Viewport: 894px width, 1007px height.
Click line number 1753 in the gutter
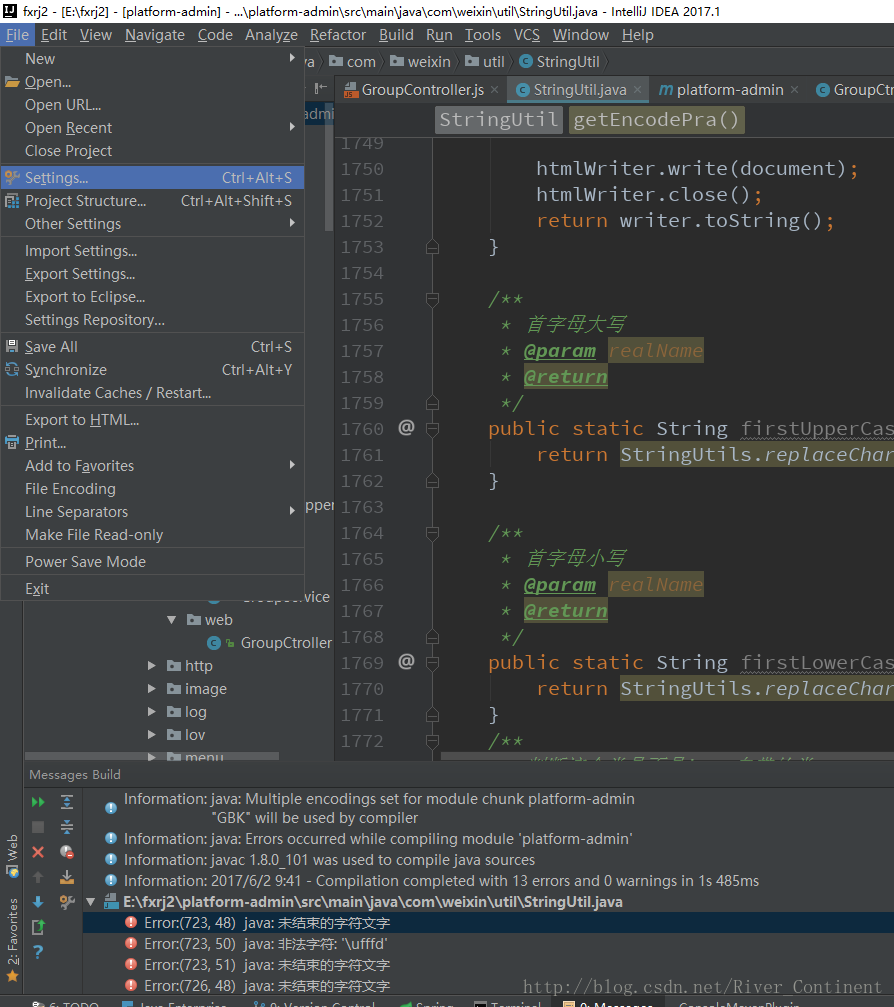coord(362,247)
